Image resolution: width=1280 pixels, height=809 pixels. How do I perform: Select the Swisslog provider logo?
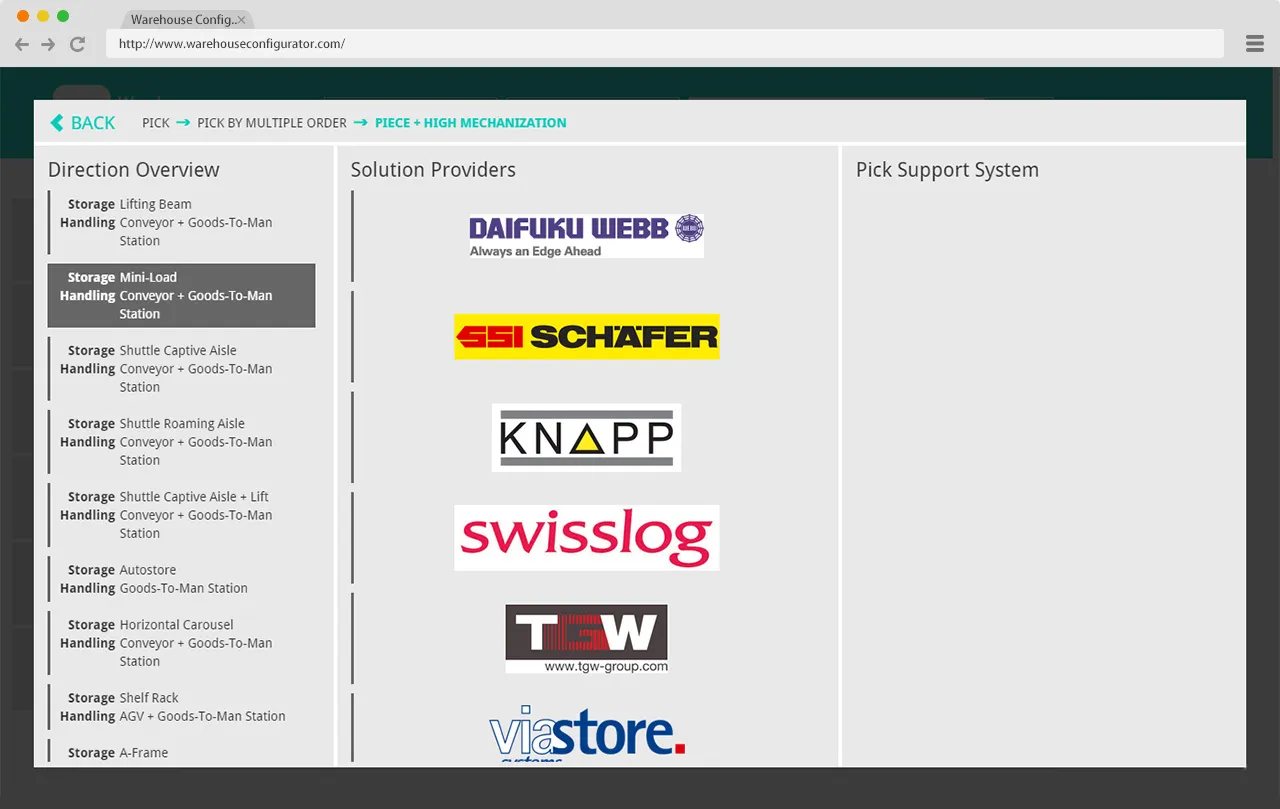pos(586,538)
